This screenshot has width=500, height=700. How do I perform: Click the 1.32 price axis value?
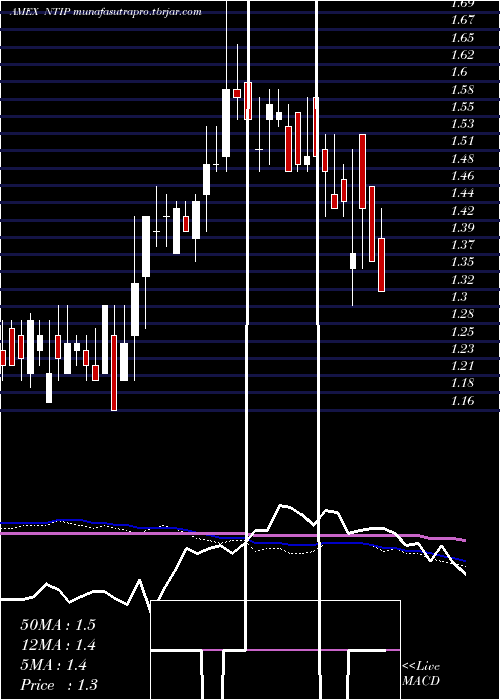pos(462,279)
